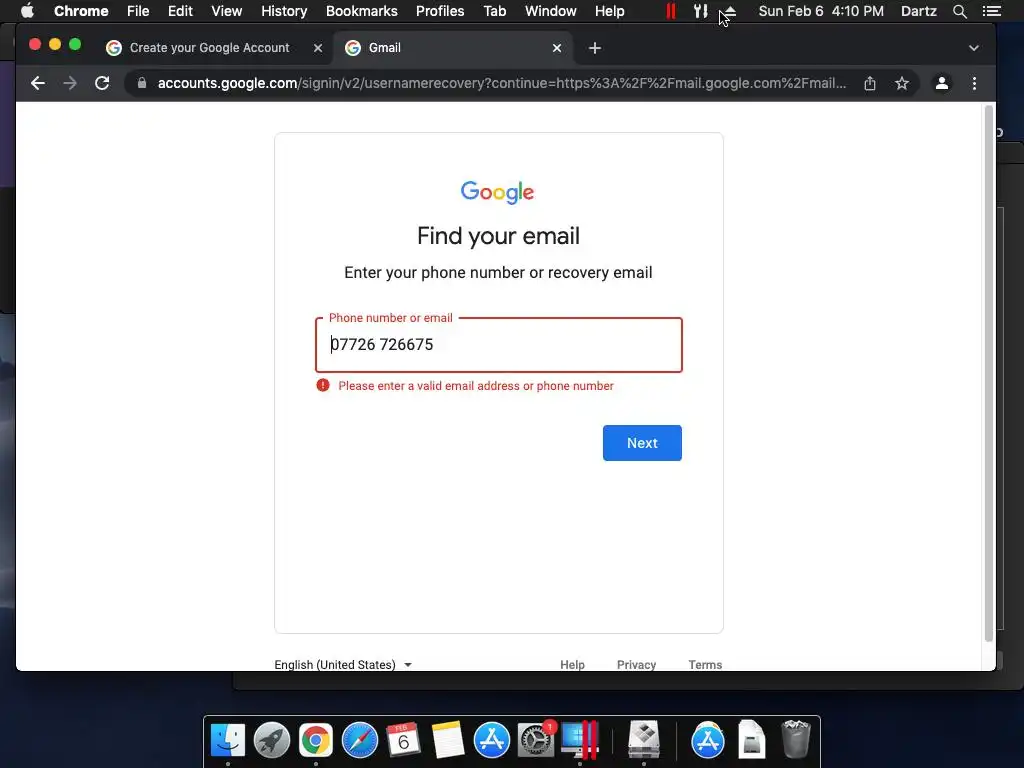Open the Window menu
Viewport: 1024px width, 768px height.
[551, 11]
